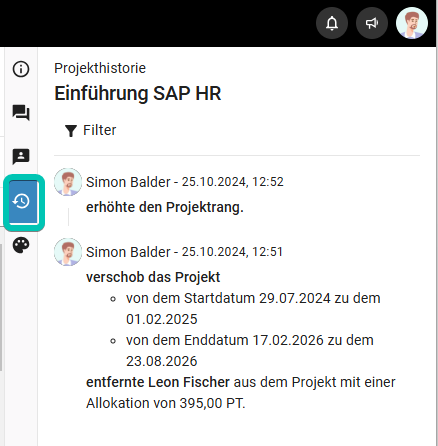Open the notifications bell
Screen dimensions: 438x446
tap(332, 23)
